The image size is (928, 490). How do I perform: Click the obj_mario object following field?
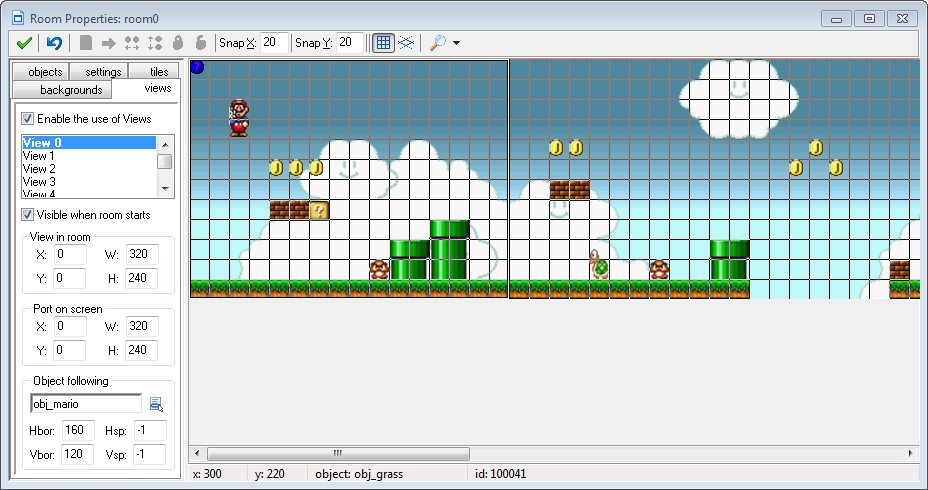click(x=86, y=404)
